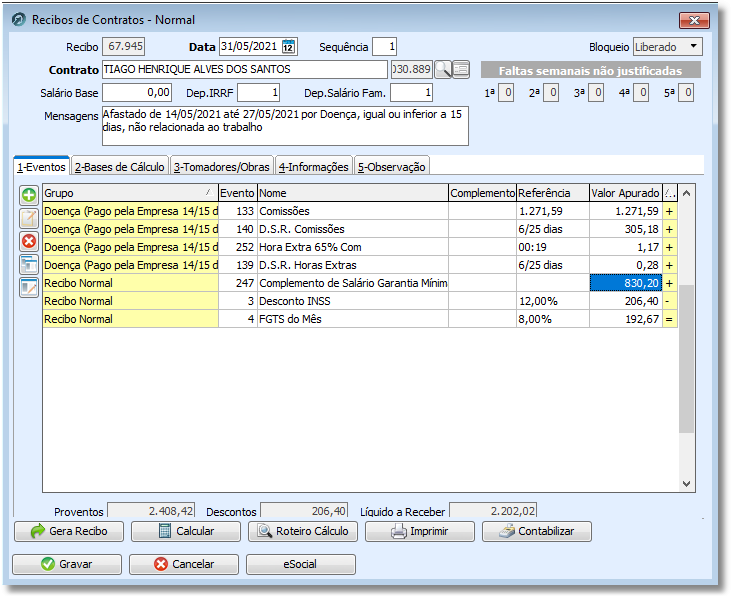Screen dimensions: 732x599
Task: Click the window layout icon in side toolbar
Action: coord(29,264)
